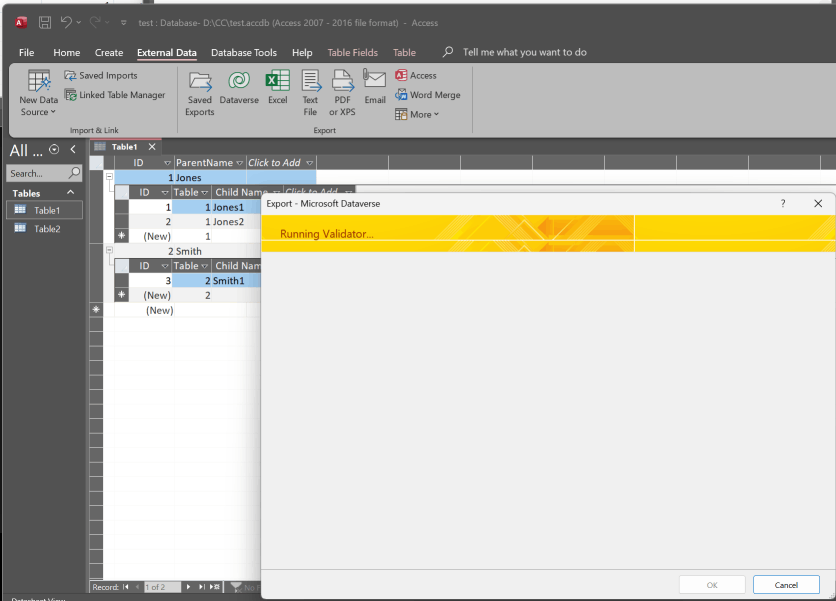Switch to the Create tab
The image size is (836, 601).
point(109,52)
